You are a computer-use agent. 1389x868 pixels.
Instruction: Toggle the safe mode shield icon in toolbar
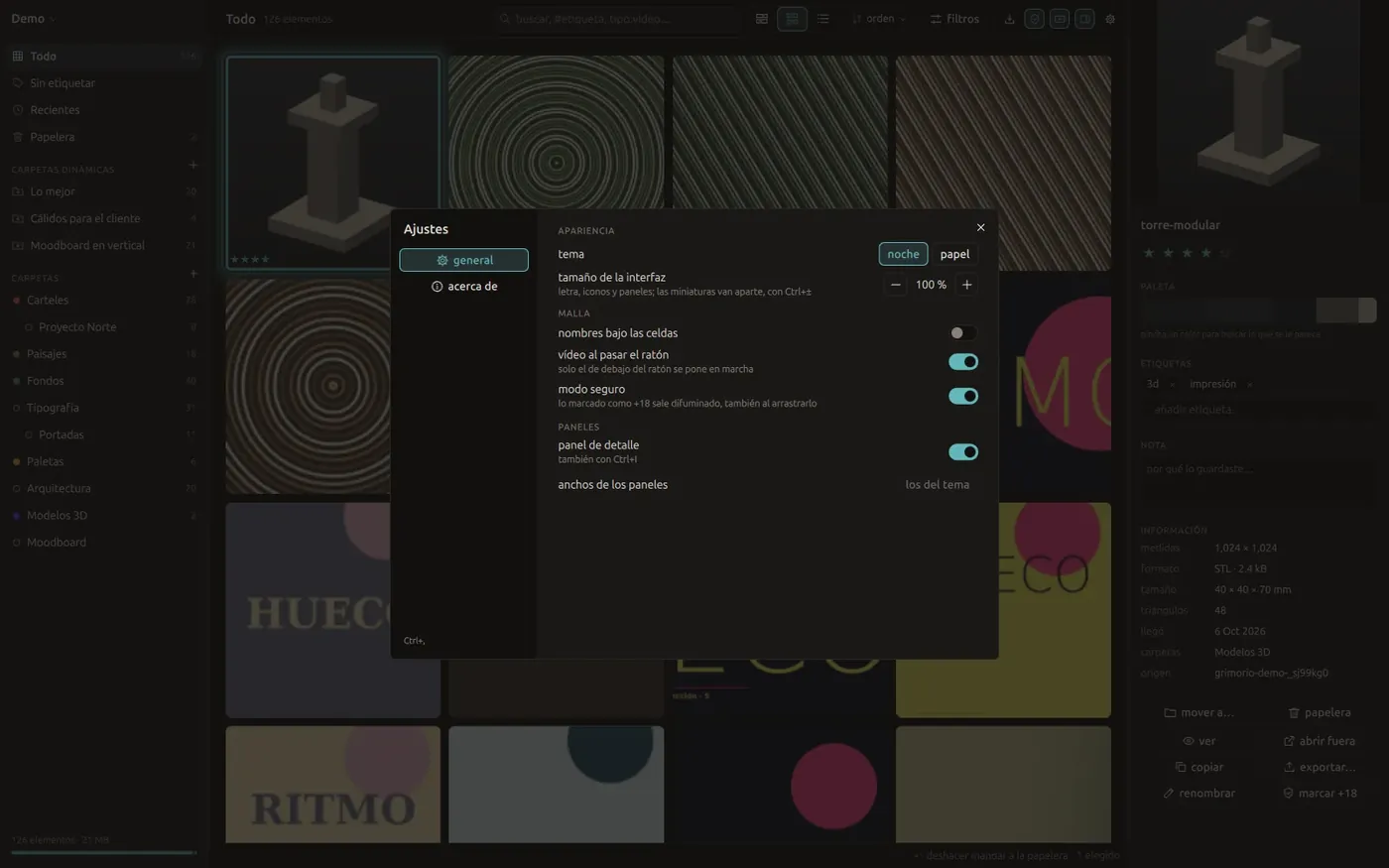point(1034,19)
